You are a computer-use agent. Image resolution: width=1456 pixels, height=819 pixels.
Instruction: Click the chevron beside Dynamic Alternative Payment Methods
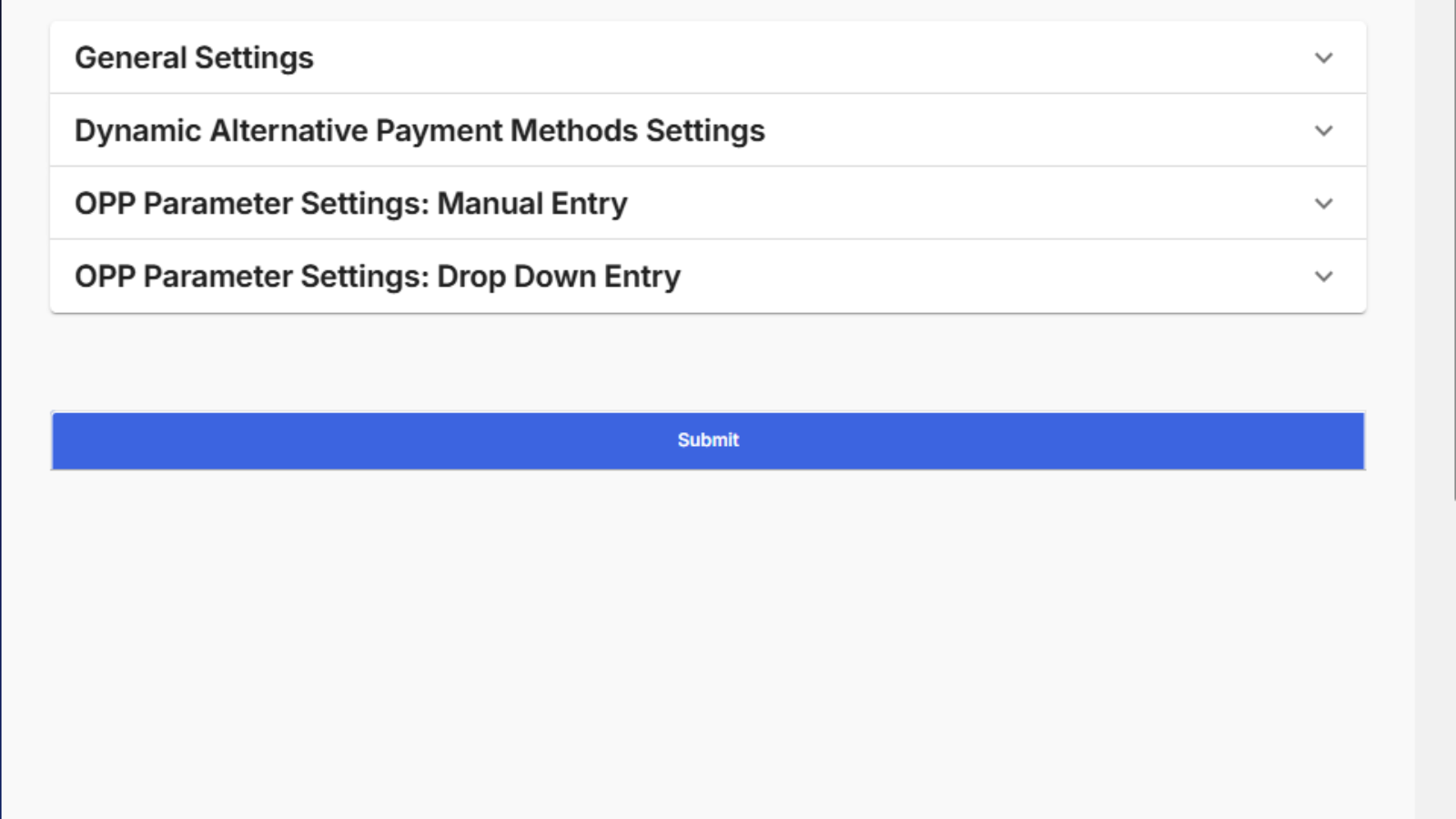tap(1323, 131)
